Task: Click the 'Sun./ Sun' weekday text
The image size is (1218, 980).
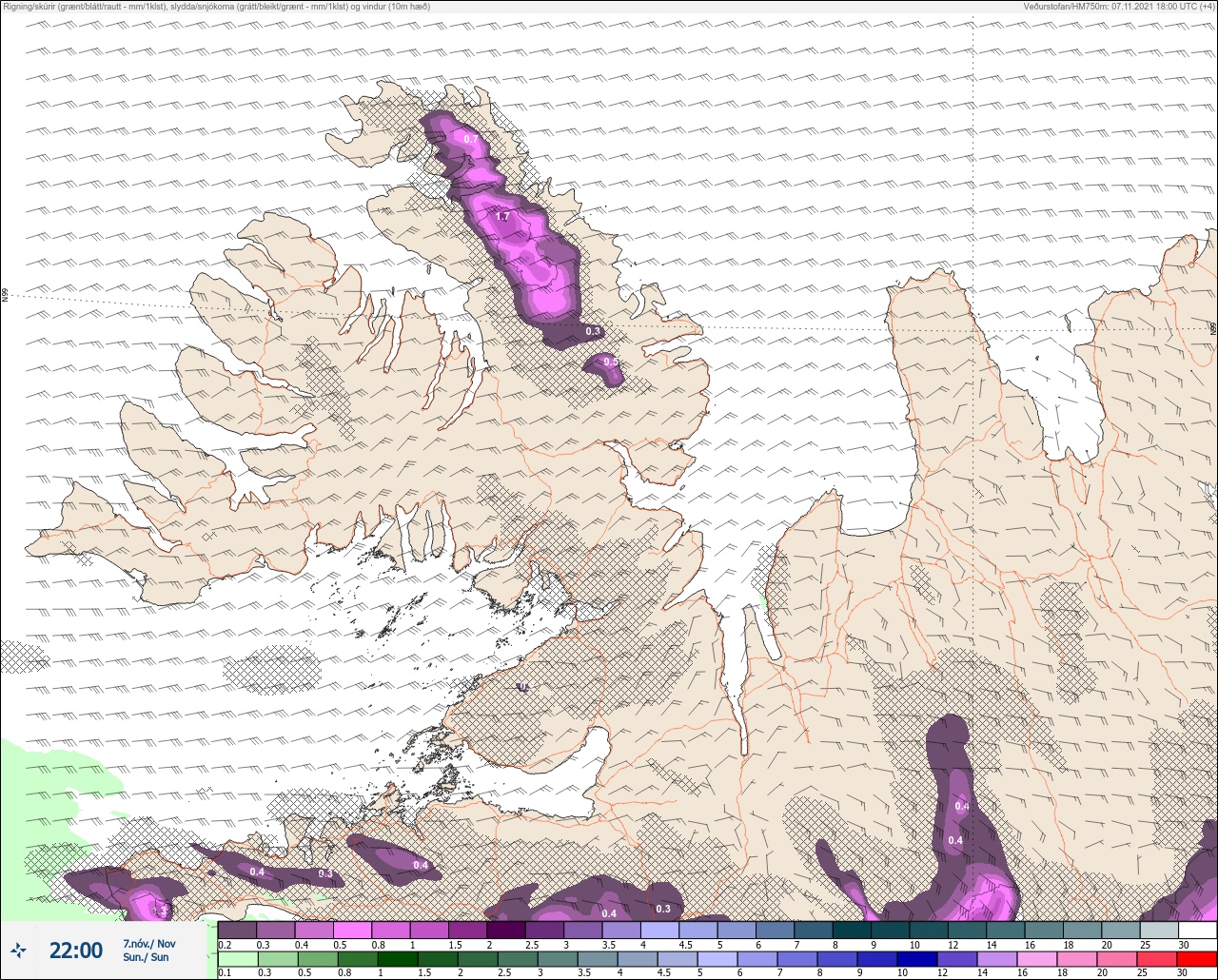Action: tap(146, 957)
